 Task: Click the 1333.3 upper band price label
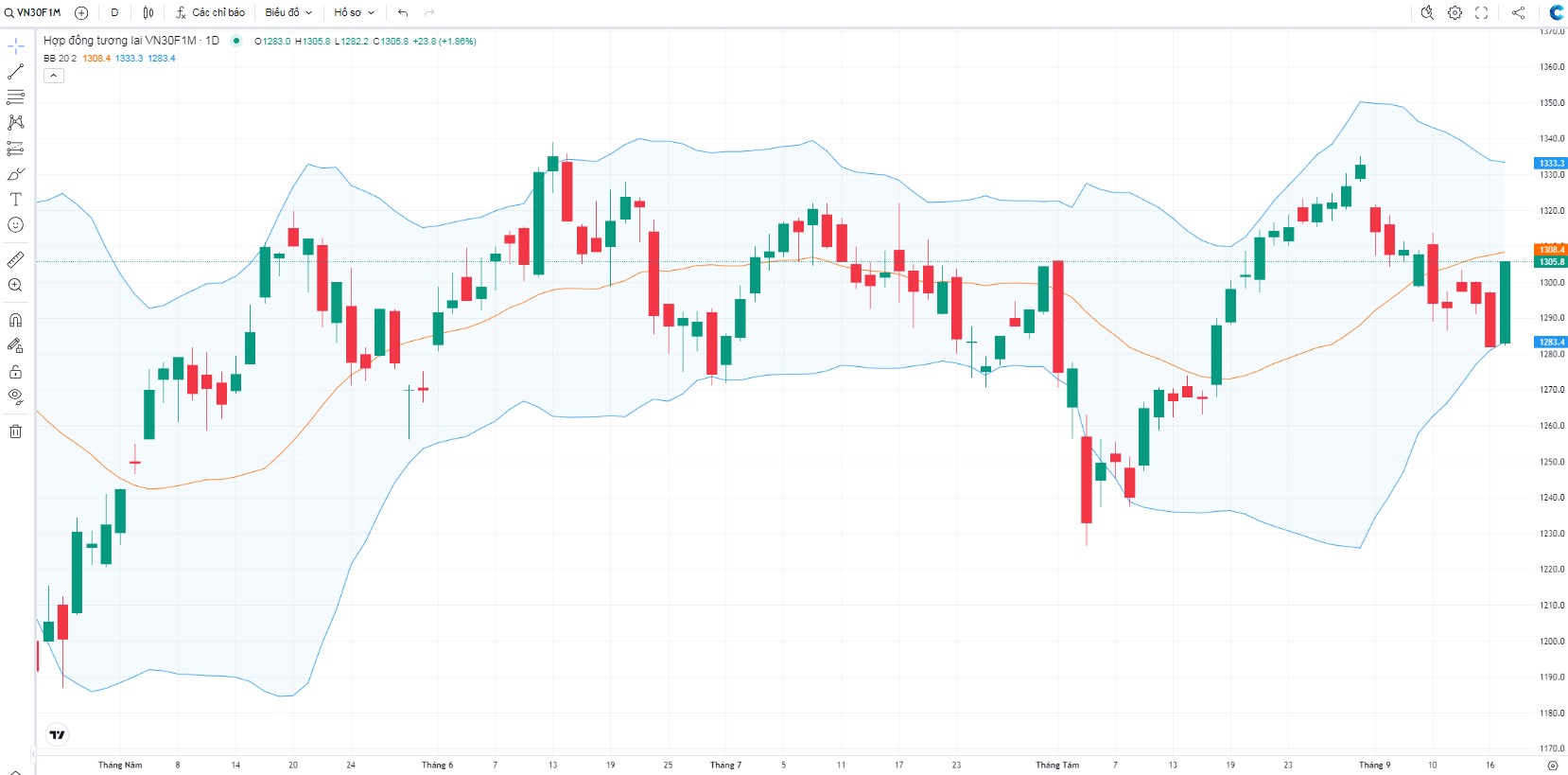(1551, 163)
